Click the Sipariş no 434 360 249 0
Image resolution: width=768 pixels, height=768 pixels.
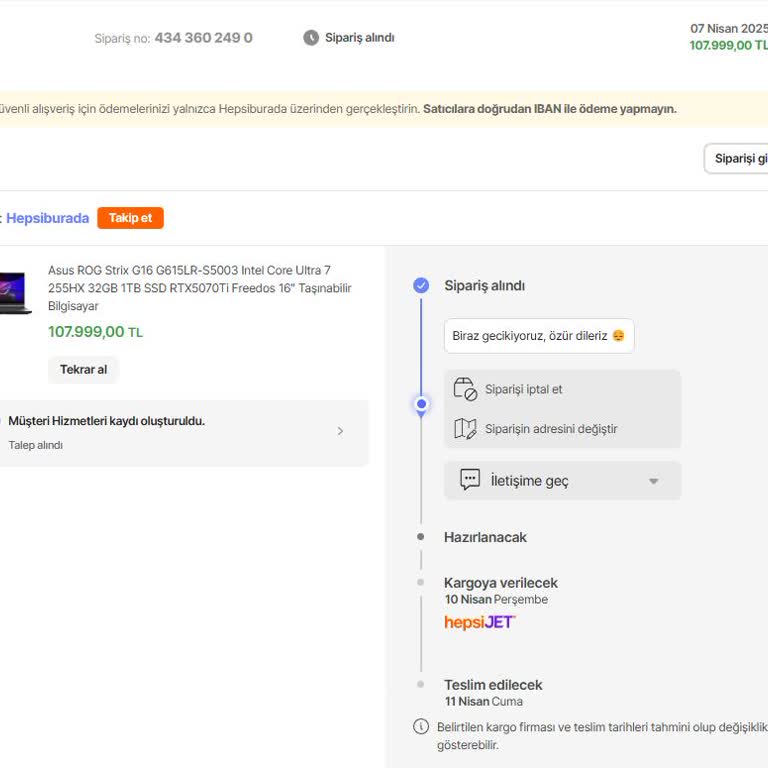pos(203,38)
